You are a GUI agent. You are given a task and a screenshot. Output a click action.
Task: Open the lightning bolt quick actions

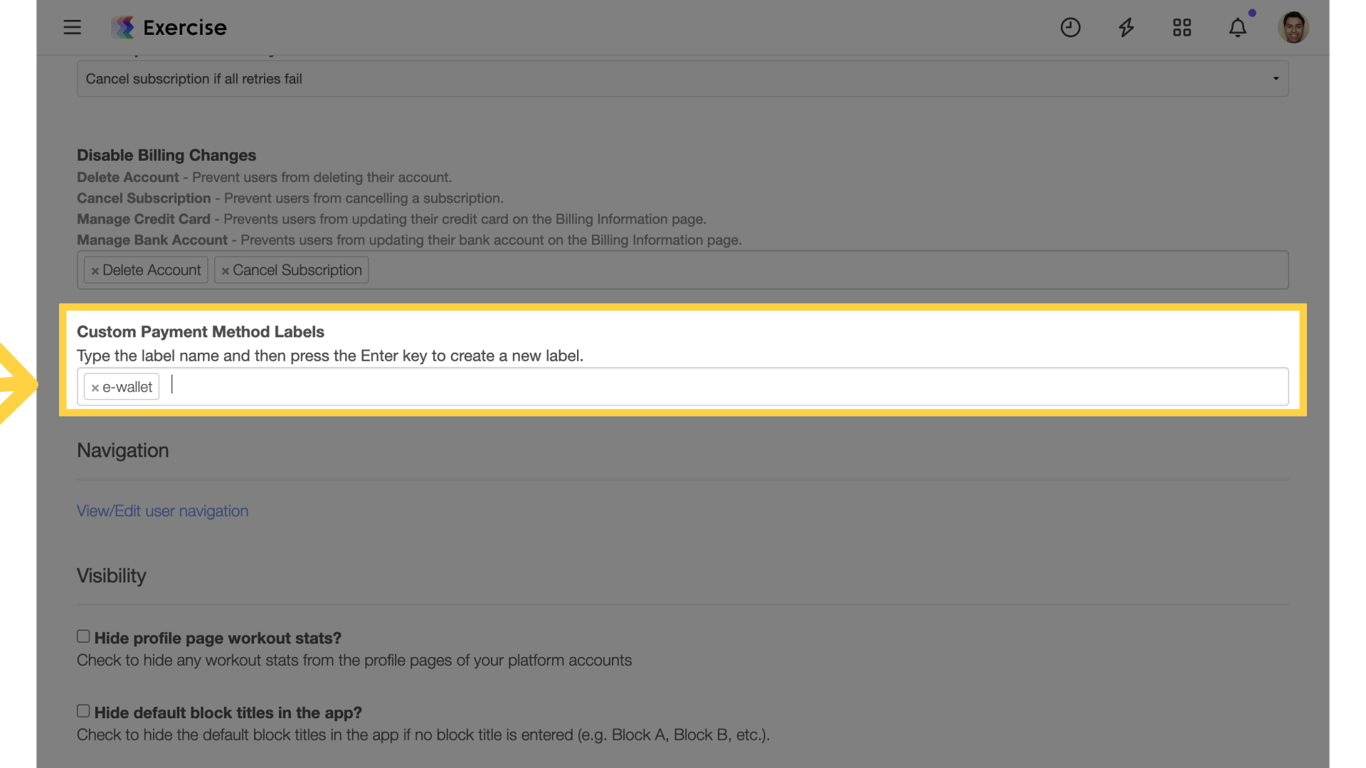point(1126,28)
